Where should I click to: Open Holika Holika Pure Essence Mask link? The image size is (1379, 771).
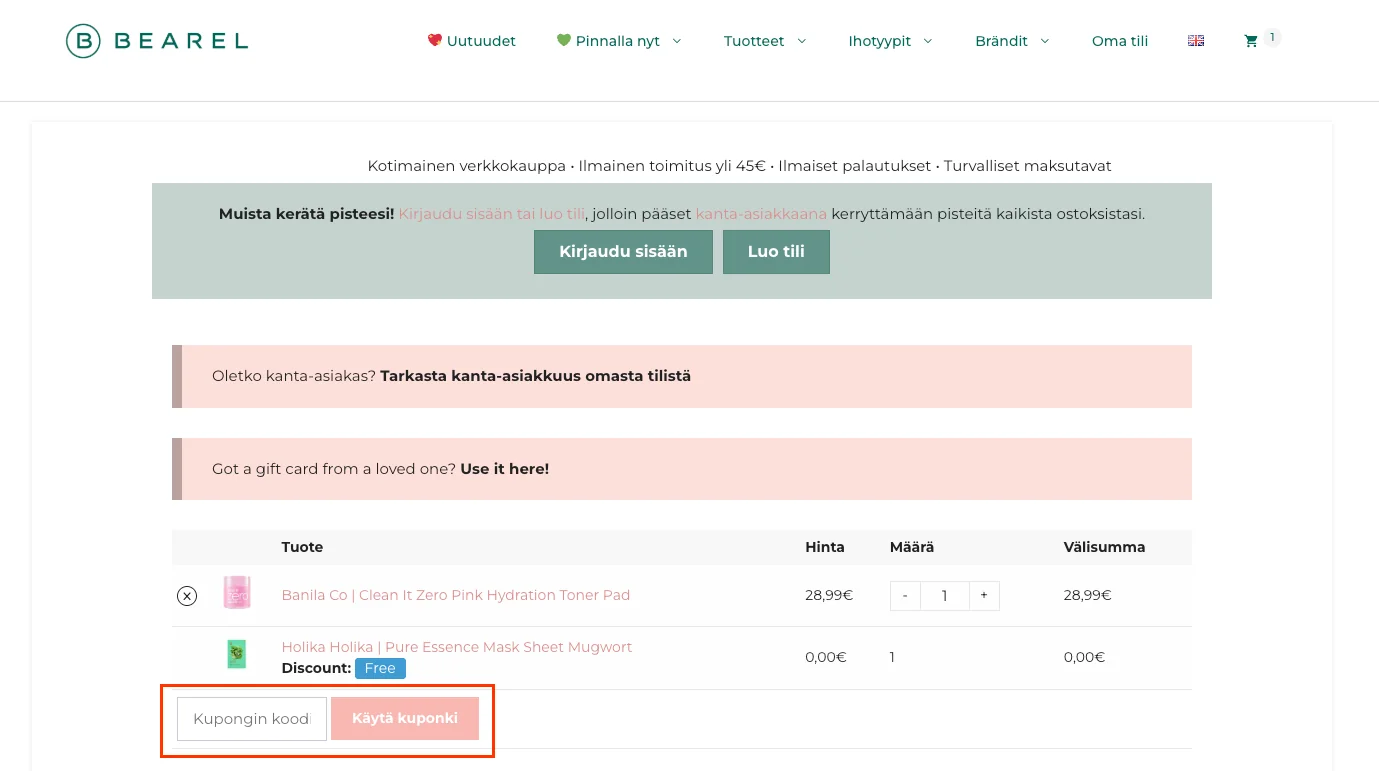tap(457, 647)
